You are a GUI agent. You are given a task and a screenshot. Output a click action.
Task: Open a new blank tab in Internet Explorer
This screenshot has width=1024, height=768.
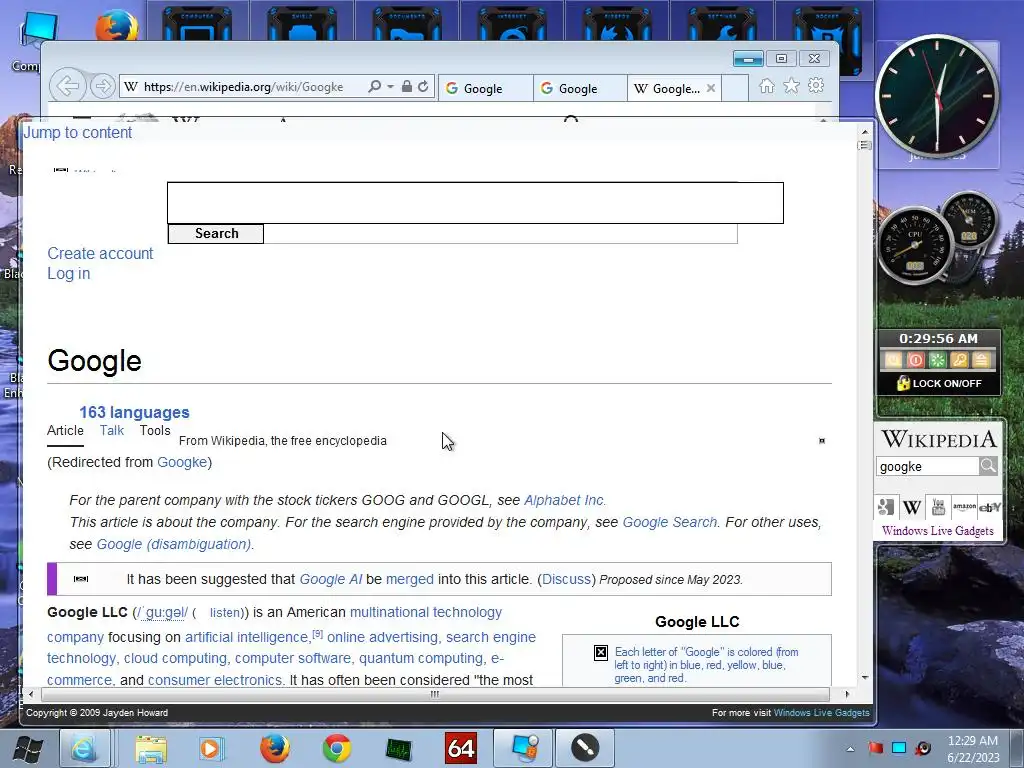735,88
